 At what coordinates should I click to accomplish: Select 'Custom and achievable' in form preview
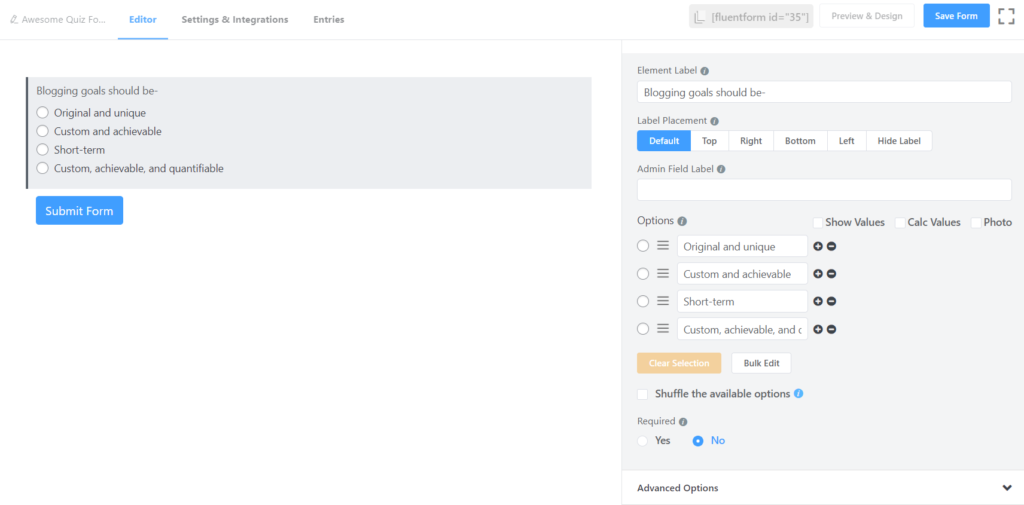point(42,131)
